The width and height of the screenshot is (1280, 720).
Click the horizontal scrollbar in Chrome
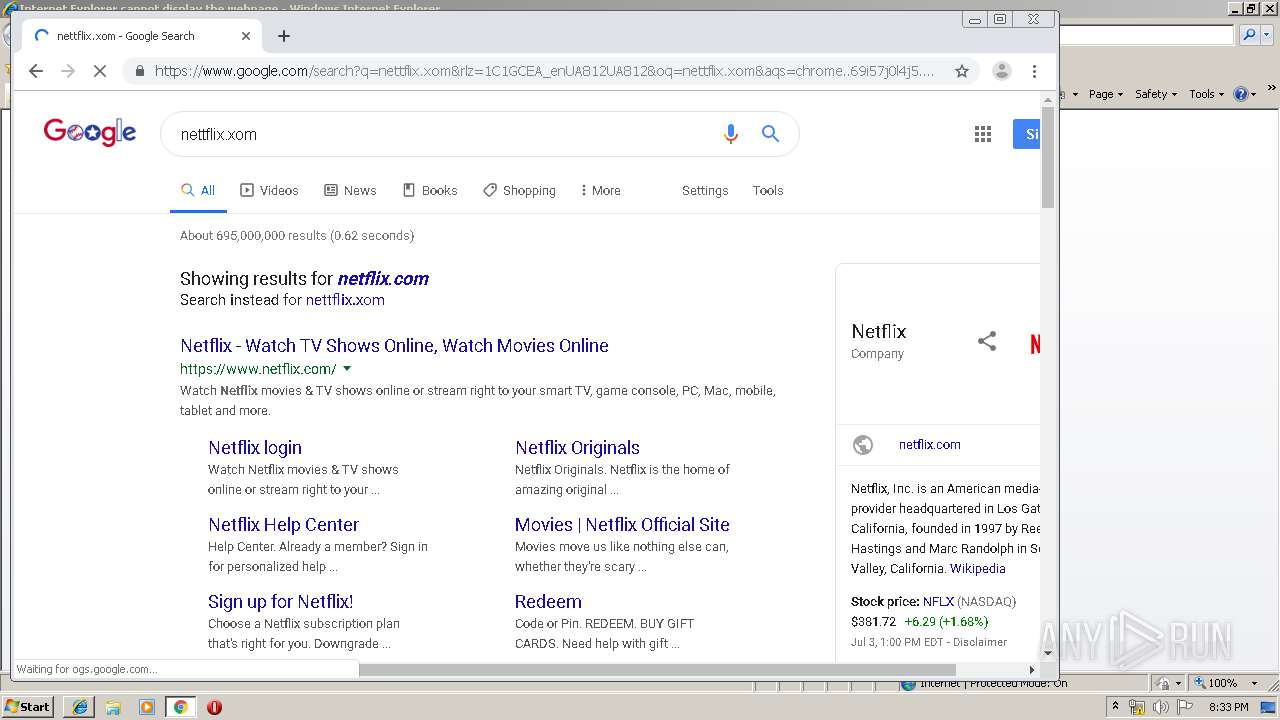point(657,670)
